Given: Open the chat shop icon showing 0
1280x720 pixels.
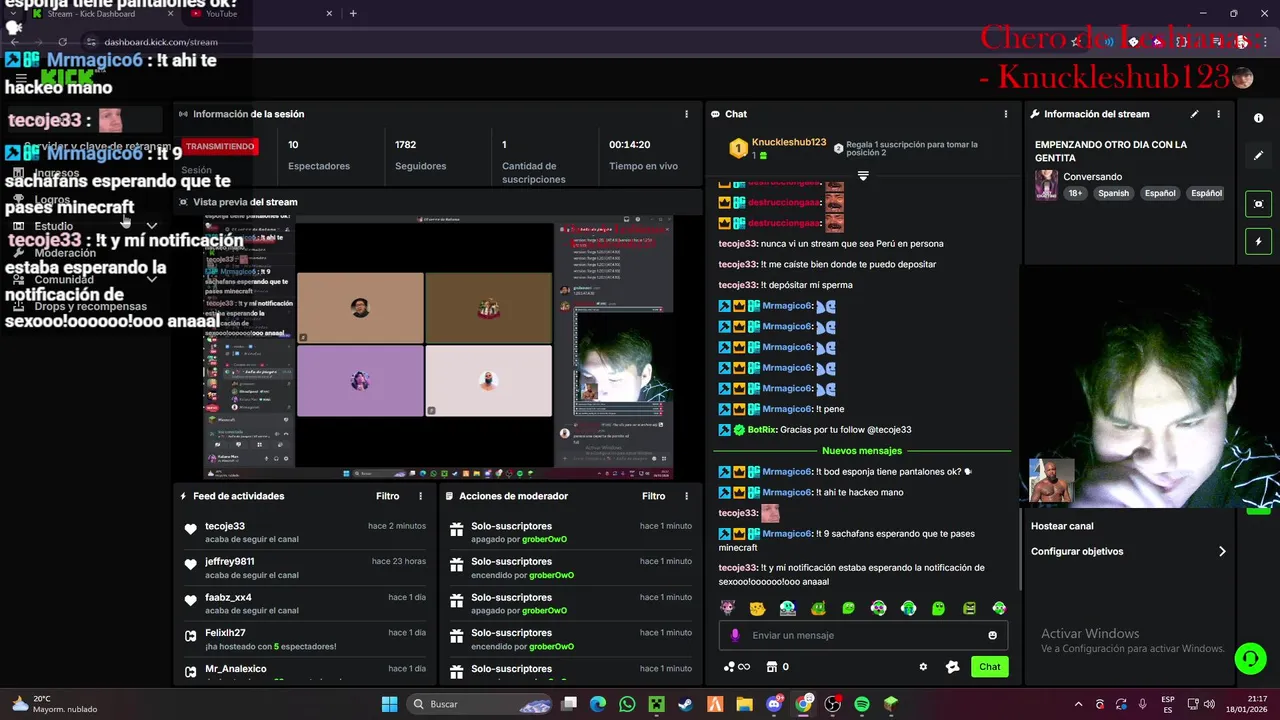Looking at the screenshot, I should coord(778,667).
